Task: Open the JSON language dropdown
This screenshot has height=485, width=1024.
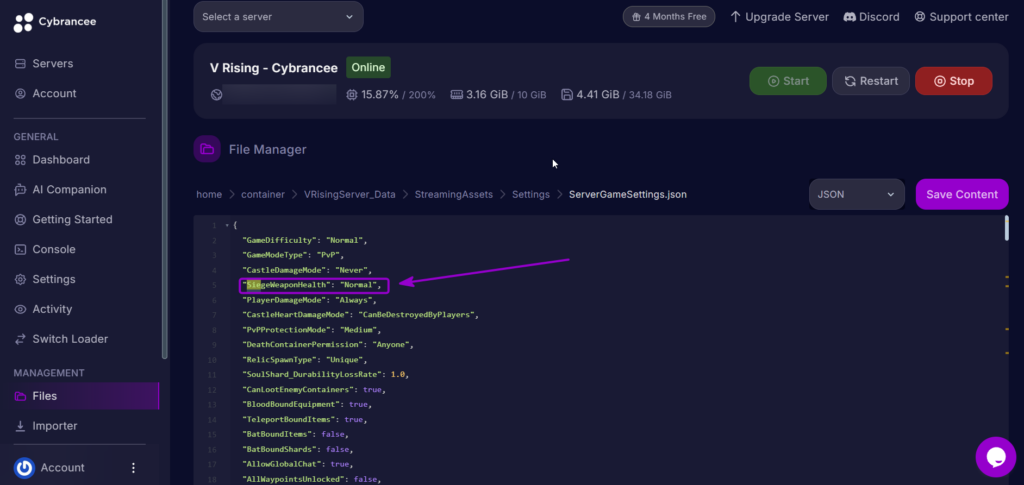Action: click(x=857, y=195)
